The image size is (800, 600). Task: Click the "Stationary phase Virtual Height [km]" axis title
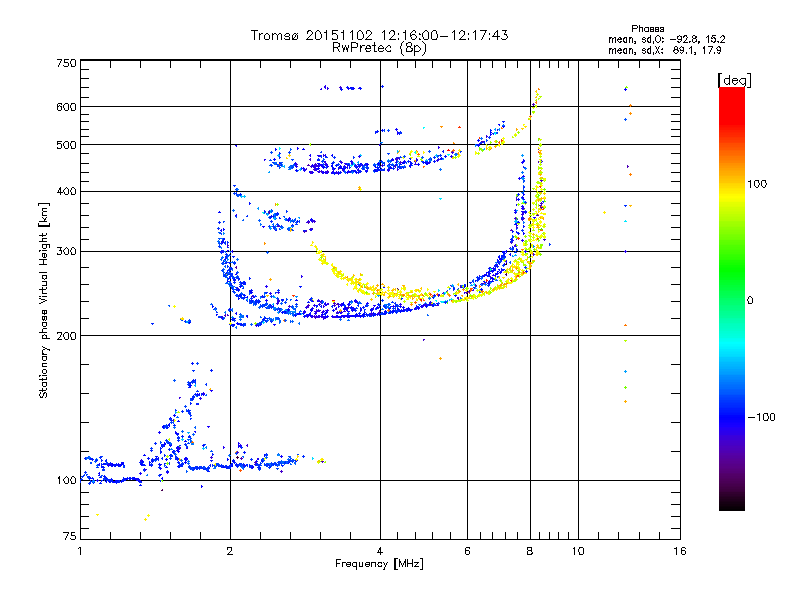(x=44, y=300)
